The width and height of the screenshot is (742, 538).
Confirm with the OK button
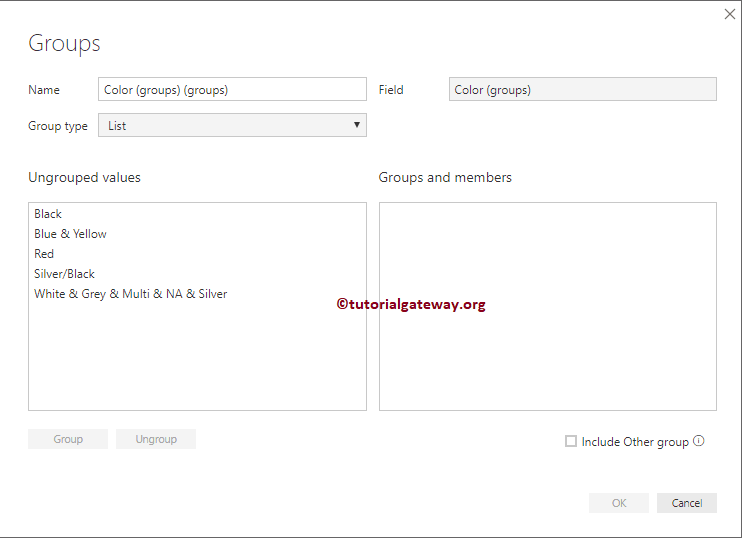click(619, 503)
